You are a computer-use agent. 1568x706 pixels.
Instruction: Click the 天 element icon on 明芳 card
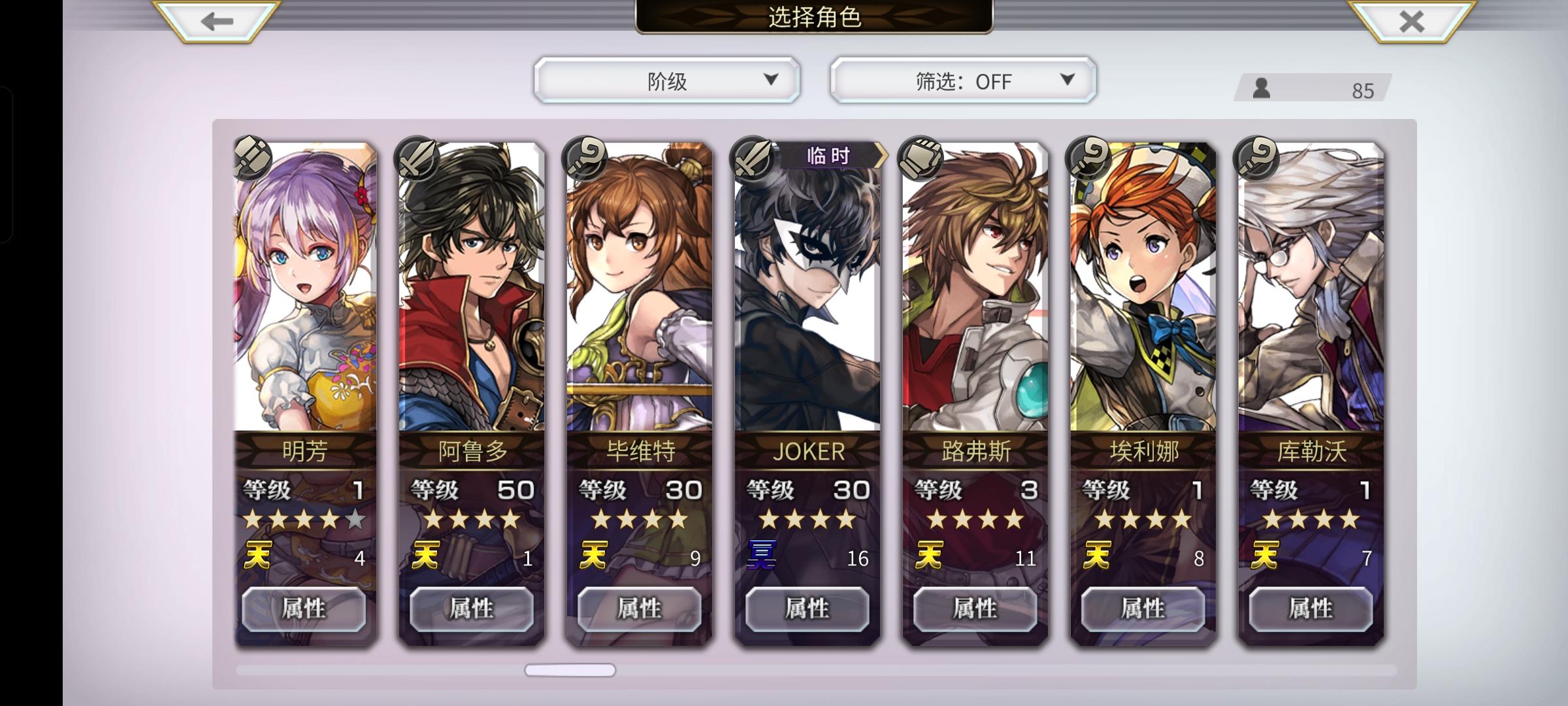(x=257, y=556)
